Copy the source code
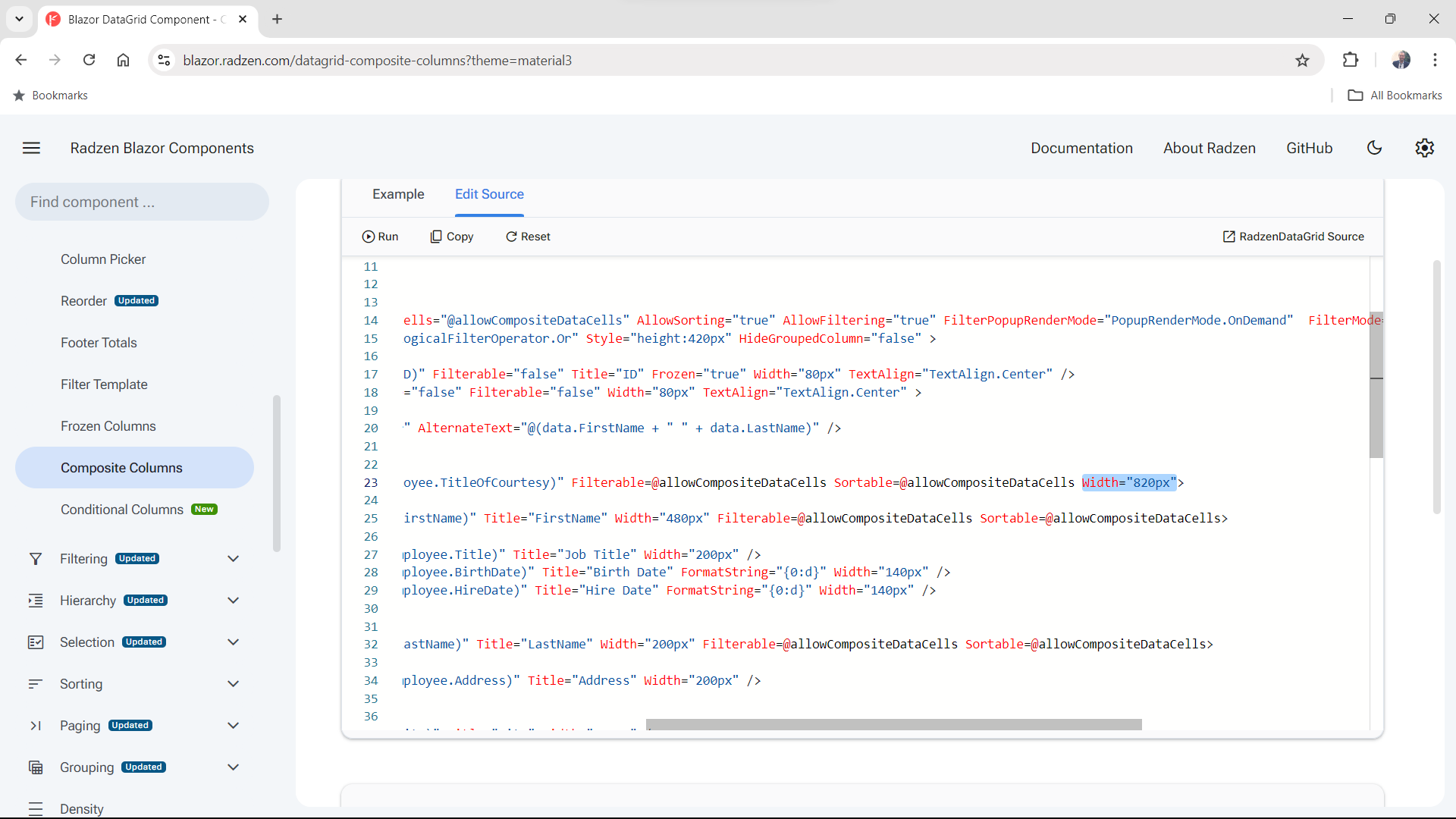This screenshot has height=819, width=1456. tap(452, 236)
